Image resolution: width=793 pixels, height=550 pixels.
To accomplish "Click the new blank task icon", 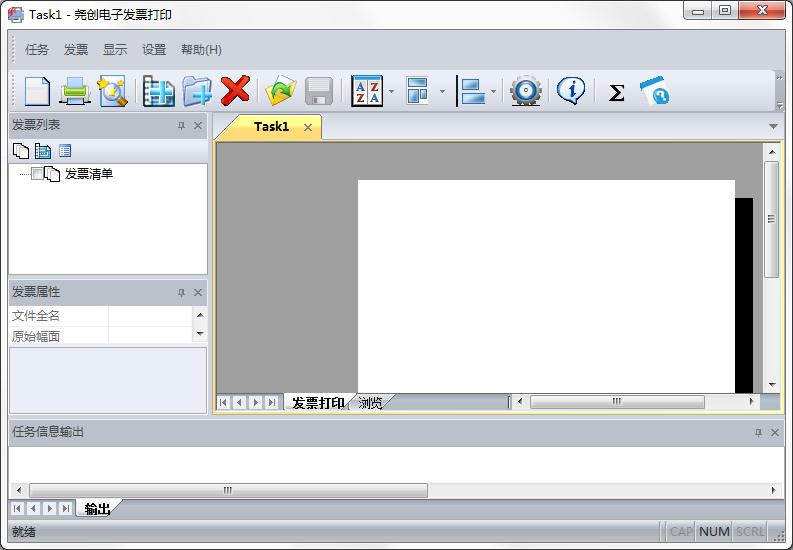I will pos(37,92).
